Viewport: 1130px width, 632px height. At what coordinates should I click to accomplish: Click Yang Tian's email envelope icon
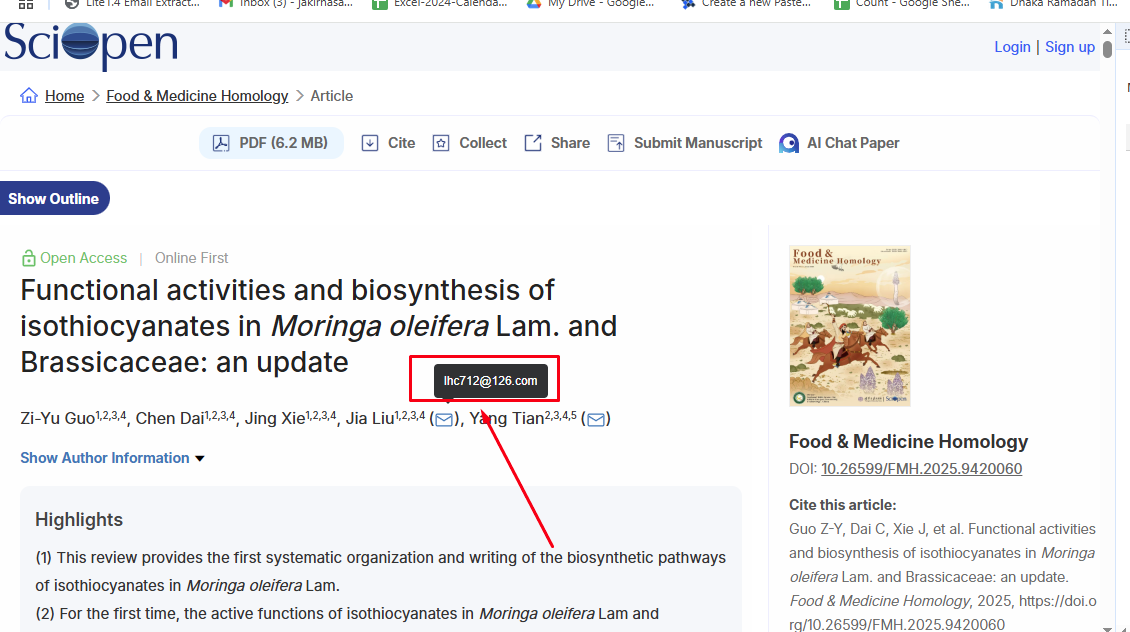(596, 419)
